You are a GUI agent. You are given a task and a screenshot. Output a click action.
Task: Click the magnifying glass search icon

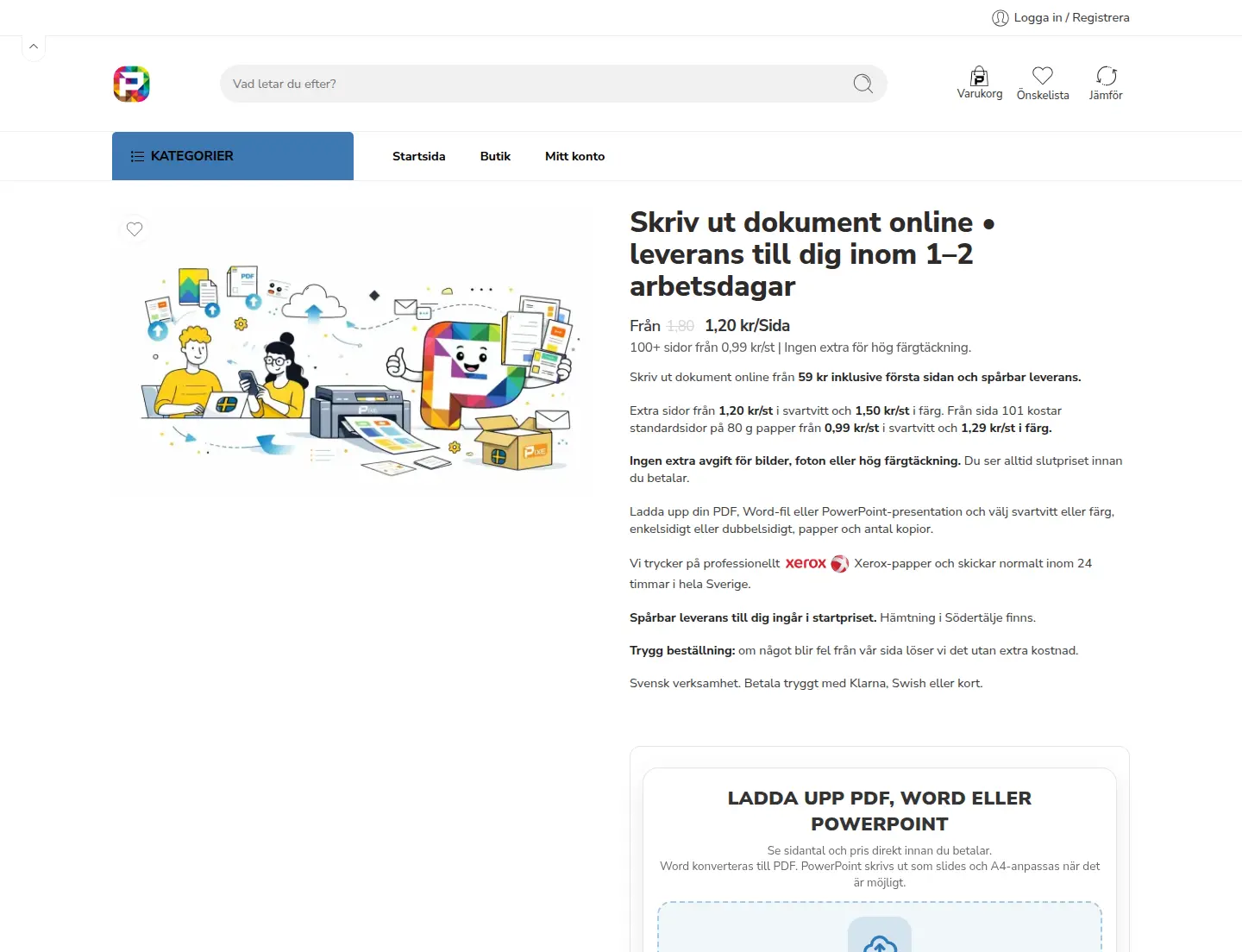(x=863, y=84)
